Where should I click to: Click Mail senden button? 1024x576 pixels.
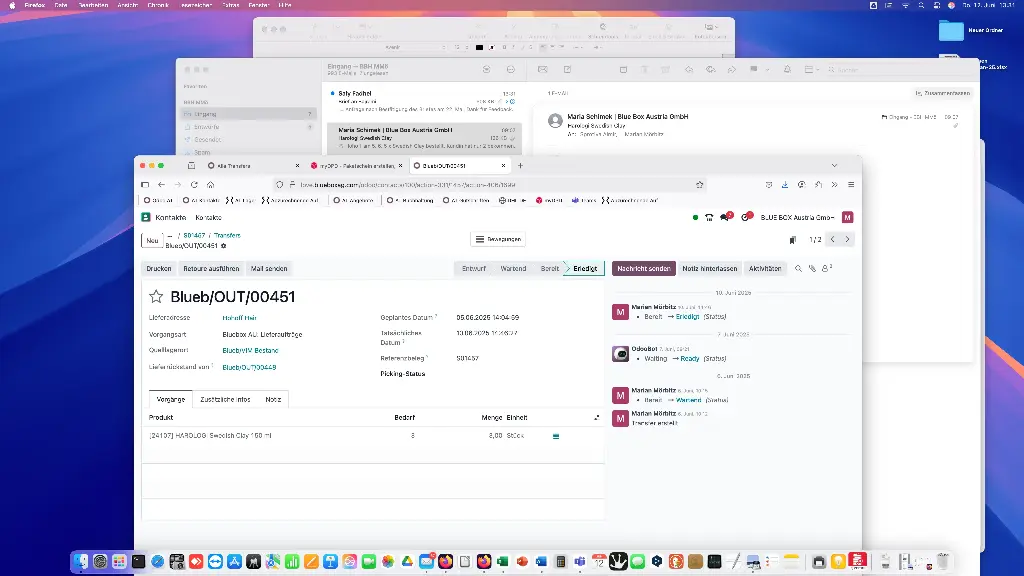[x=269, y=268]
